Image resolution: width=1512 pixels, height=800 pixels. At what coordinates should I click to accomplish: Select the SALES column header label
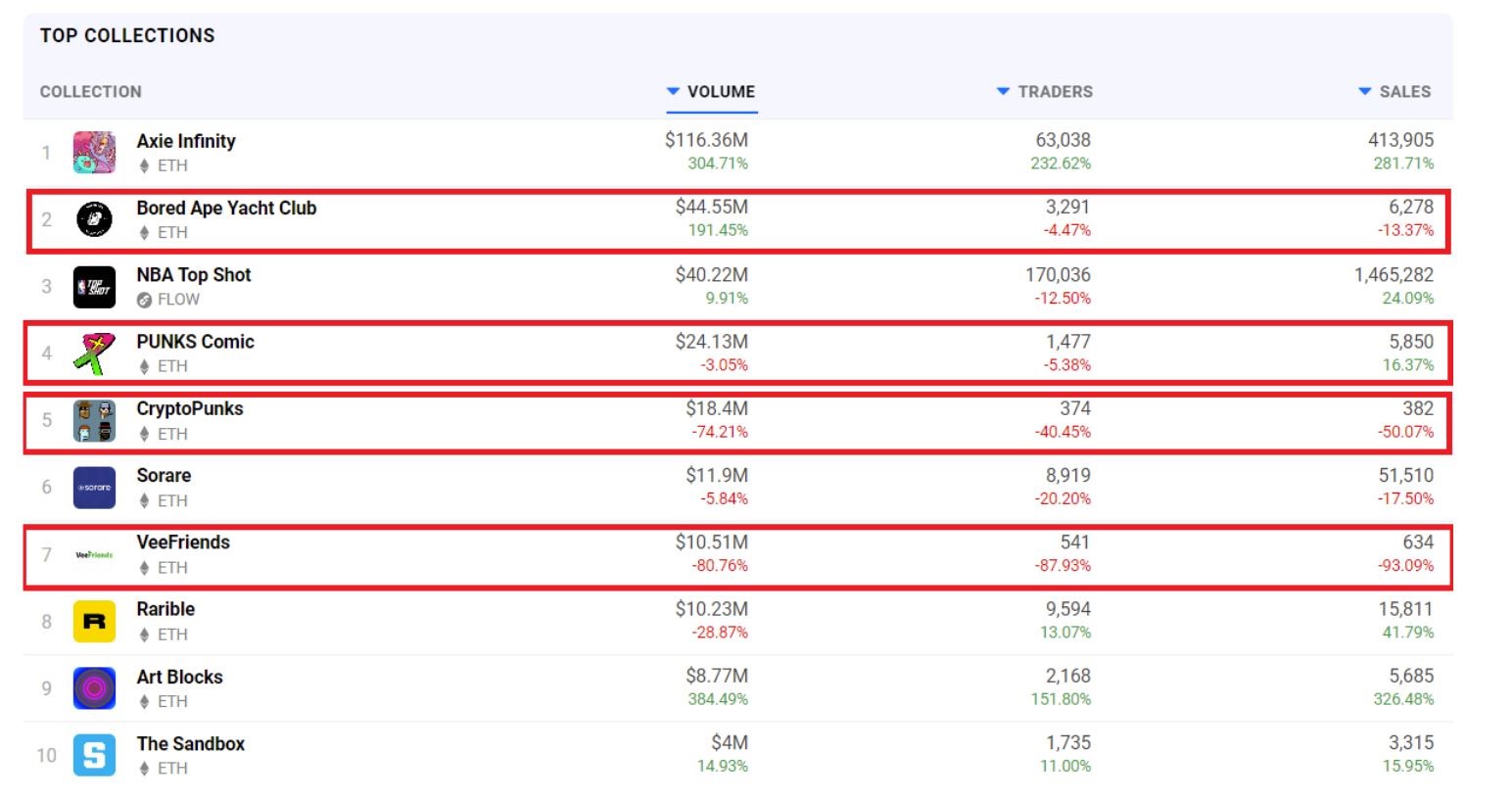click(1405, 91)
